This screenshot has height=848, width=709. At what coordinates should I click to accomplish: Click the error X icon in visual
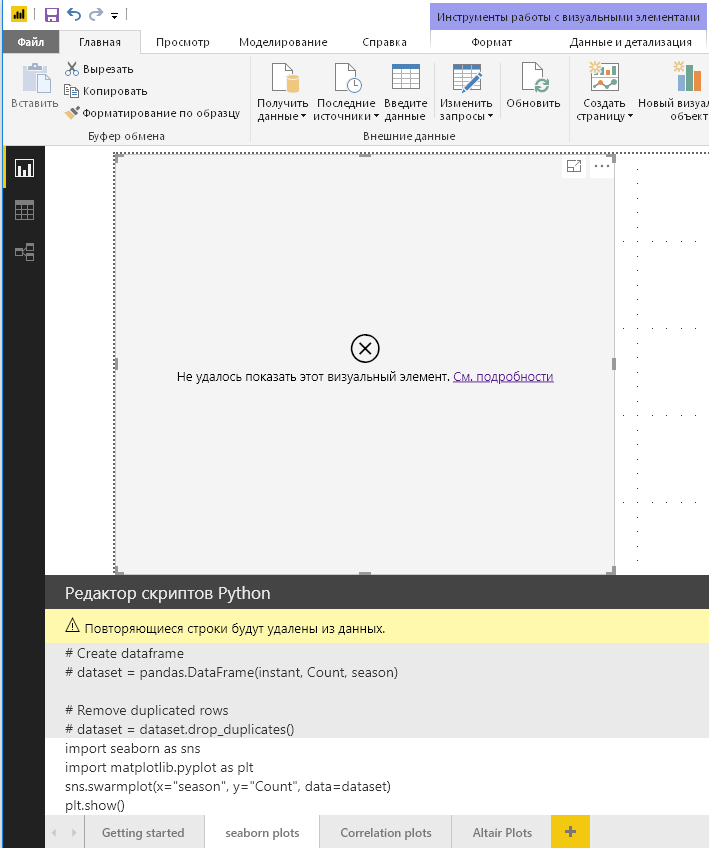[365, 348]
